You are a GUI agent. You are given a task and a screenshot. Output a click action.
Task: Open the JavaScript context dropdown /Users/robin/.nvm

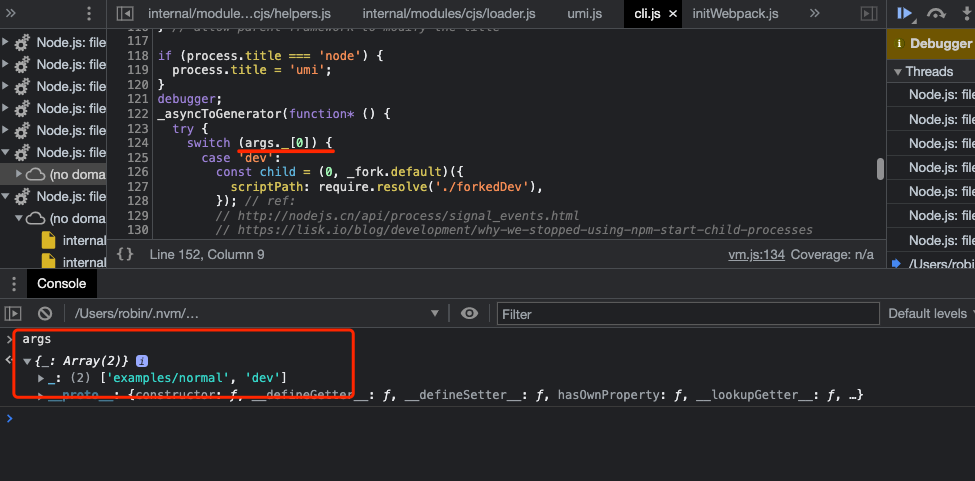tap(257, 314)
